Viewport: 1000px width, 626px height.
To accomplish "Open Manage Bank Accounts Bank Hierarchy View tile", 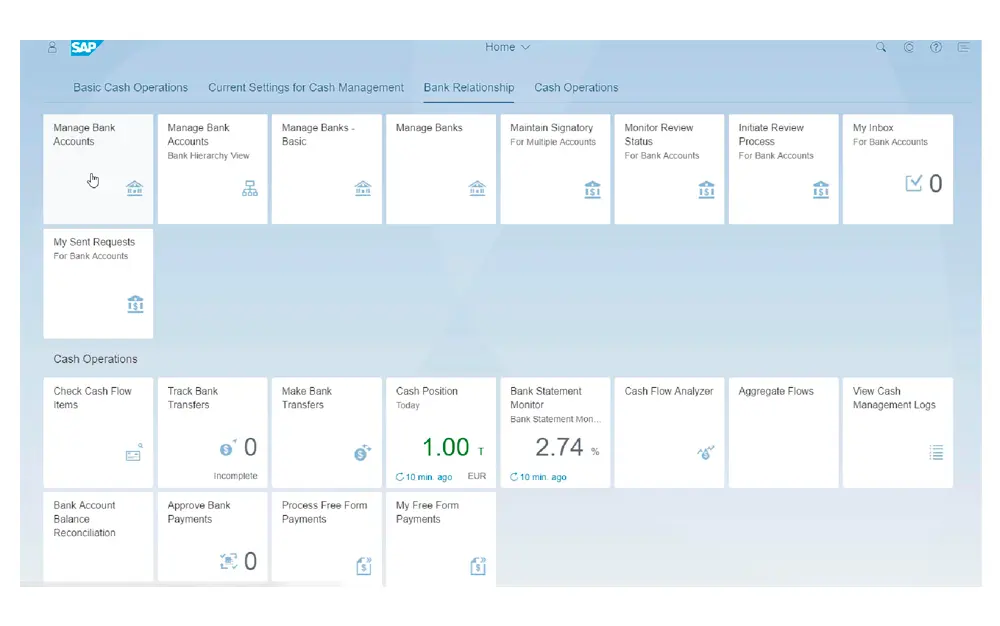I will tap(212, 168).
